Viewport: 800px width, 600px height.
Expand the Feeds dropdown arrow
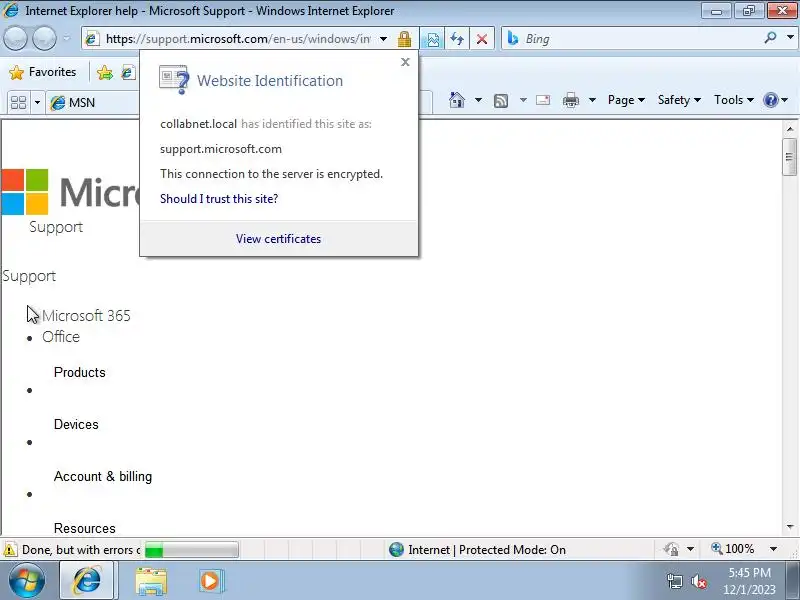point(523,100)
